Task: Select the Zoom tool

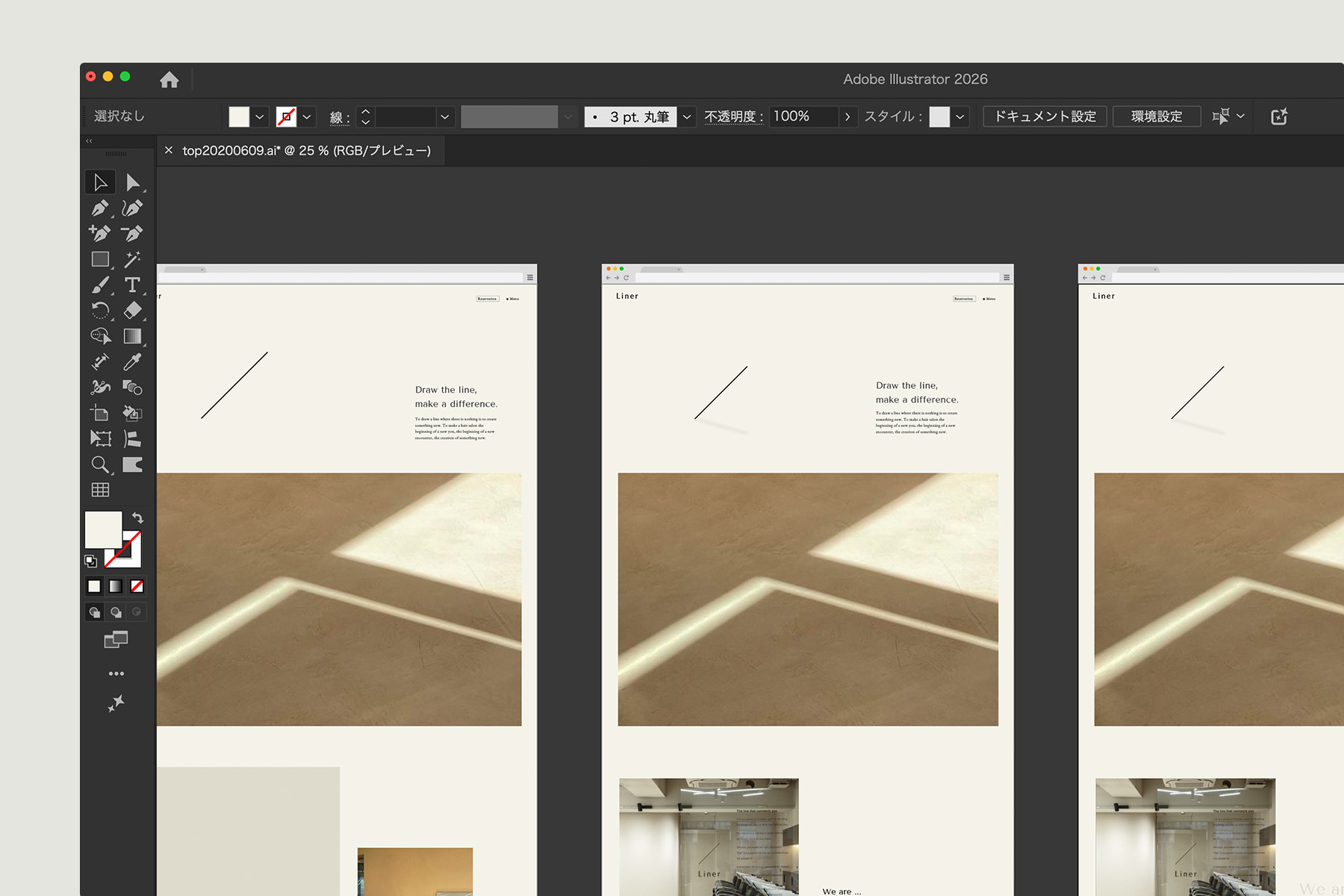Action: (100, 464)
